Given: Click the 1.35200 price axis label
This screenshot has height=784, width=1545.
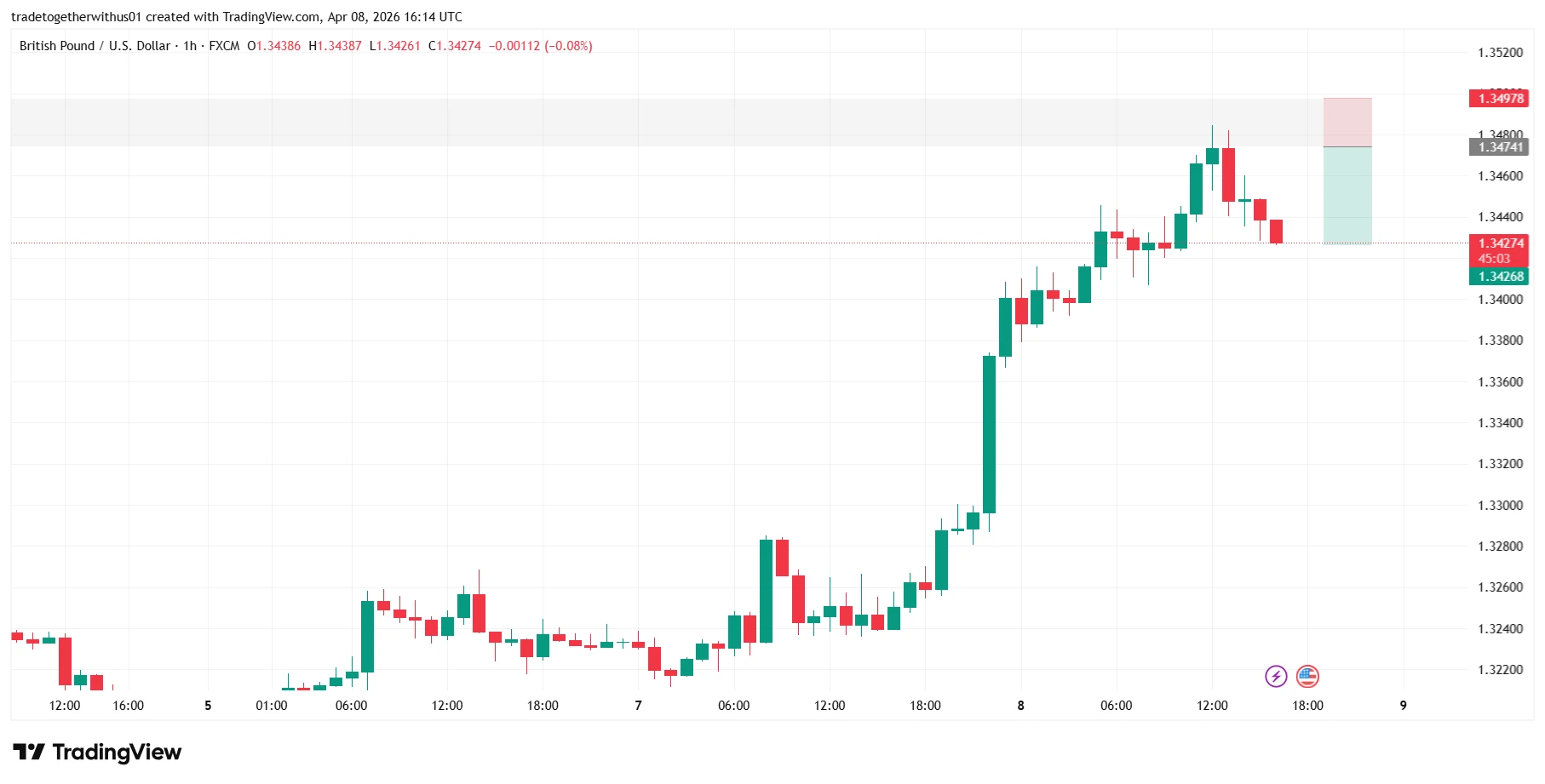Looking at the screenshot, I should (1500, 53).
